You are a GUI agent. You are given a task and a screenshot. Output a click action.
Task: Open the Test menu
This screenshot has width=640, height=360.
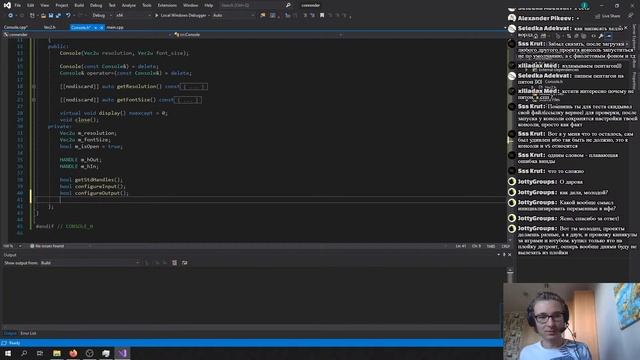pyautogui.click(x=112, y=5)
